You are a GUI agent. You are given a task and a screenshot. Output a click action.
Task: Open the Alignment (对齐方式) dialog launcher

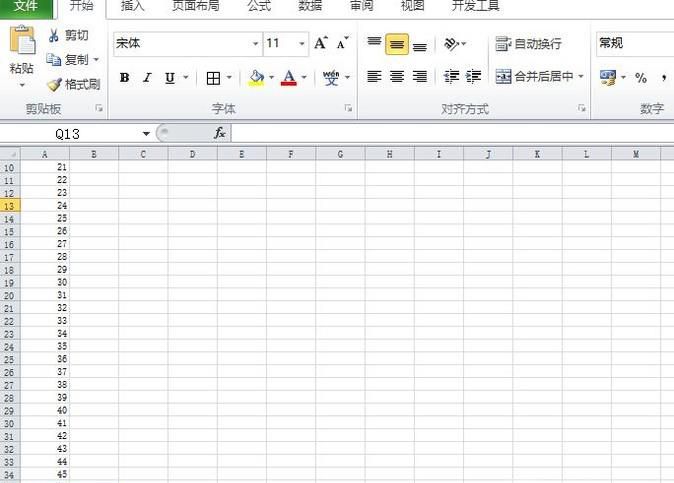(582, 108)
